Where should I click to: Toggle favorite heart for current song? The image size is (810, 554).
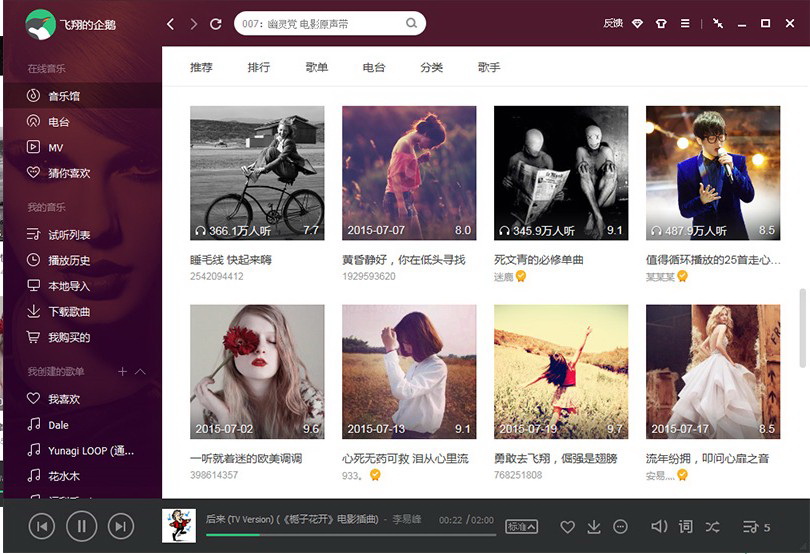click(567, 527)
